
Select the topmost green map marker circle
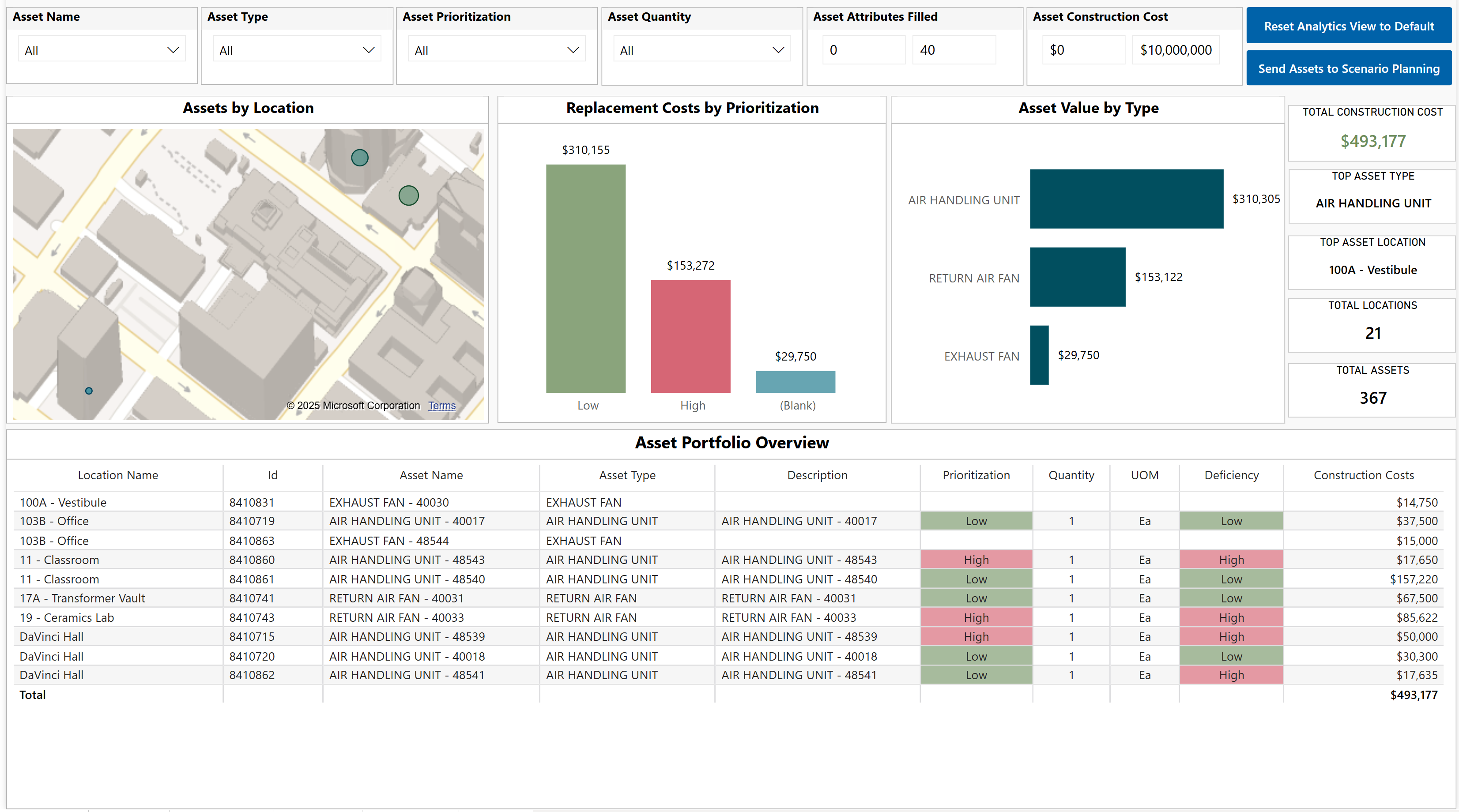(360, 158)
